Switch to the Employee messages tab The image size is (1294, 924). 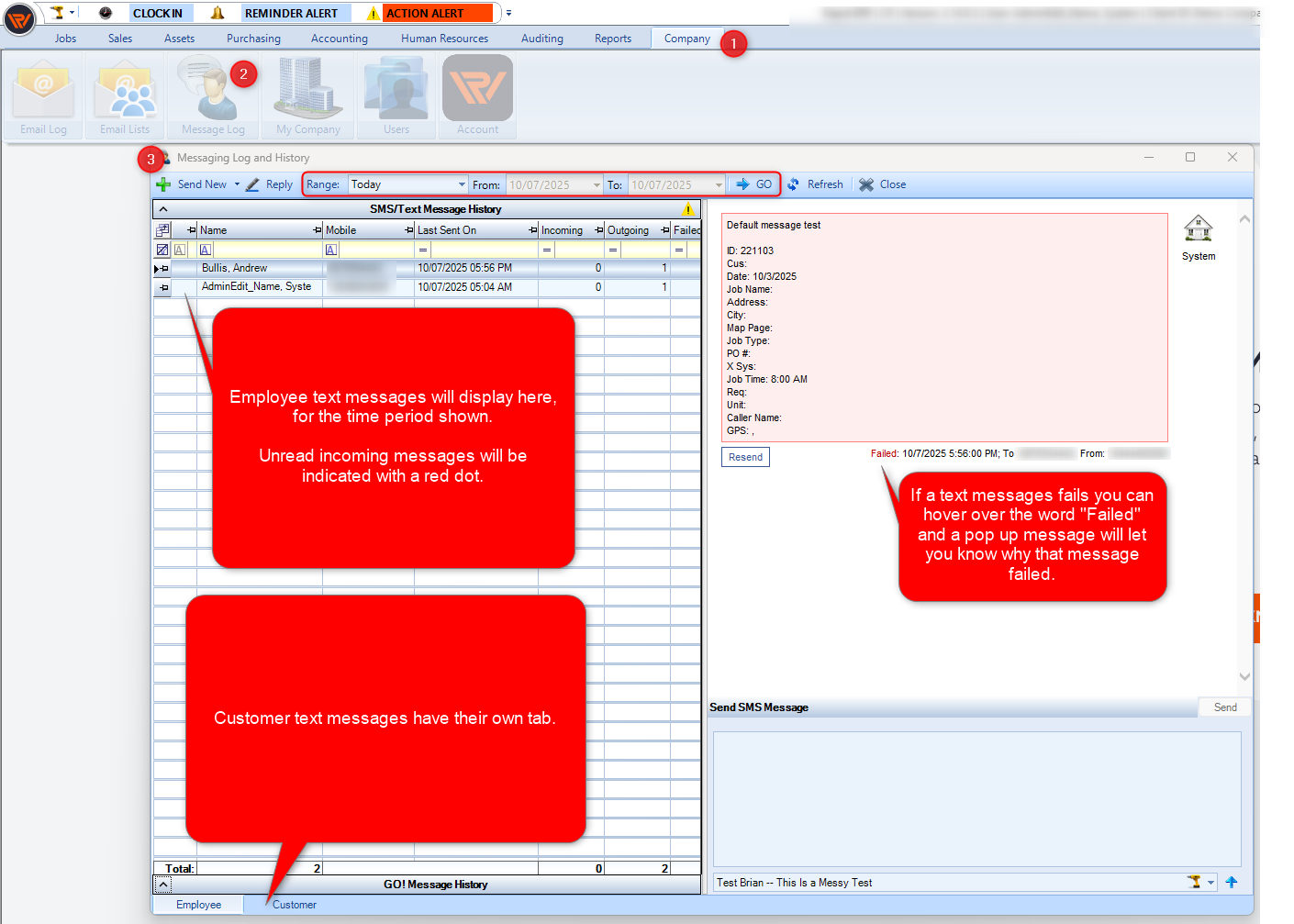pos(198,905)
